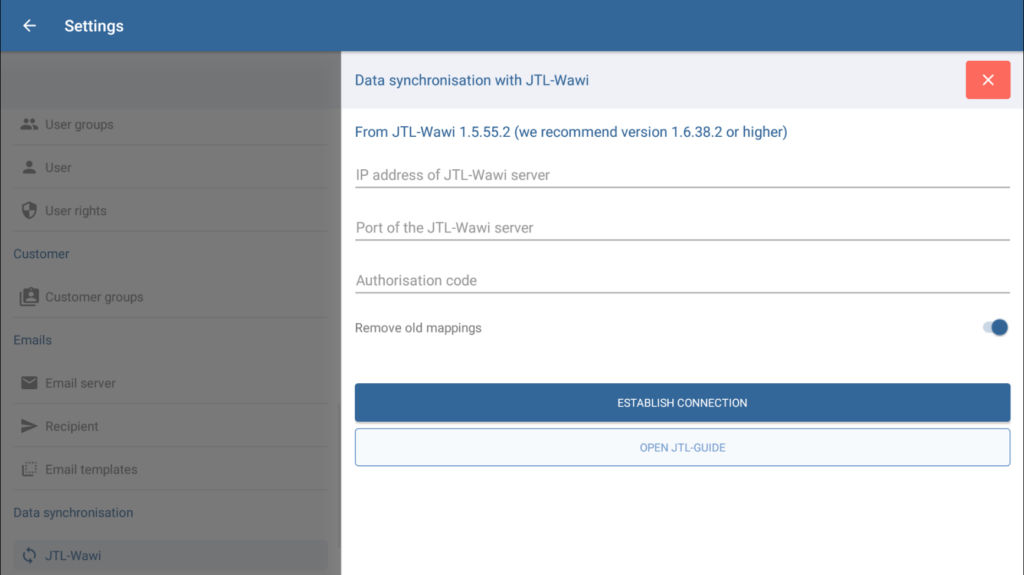Screen dimensions: 1024x575
Task: Focus the IP address of JTL-Wawi server field
Action: [x=682, y=175]
